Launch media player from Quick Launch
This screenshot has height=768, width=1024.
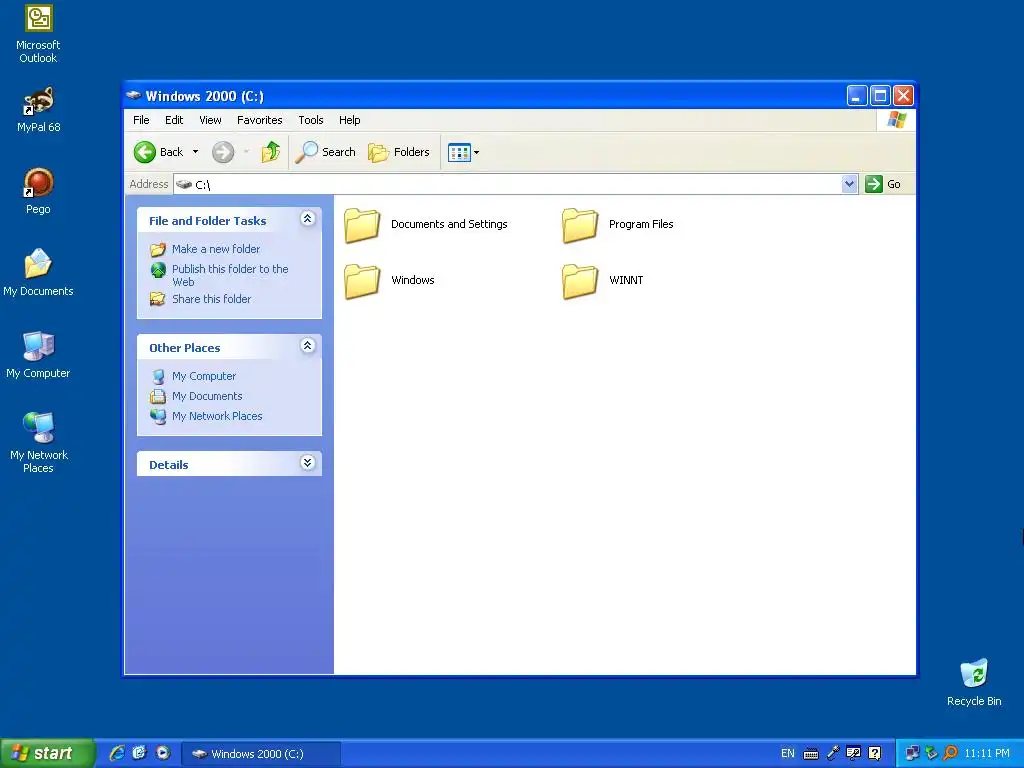click(x=163, y=753)
